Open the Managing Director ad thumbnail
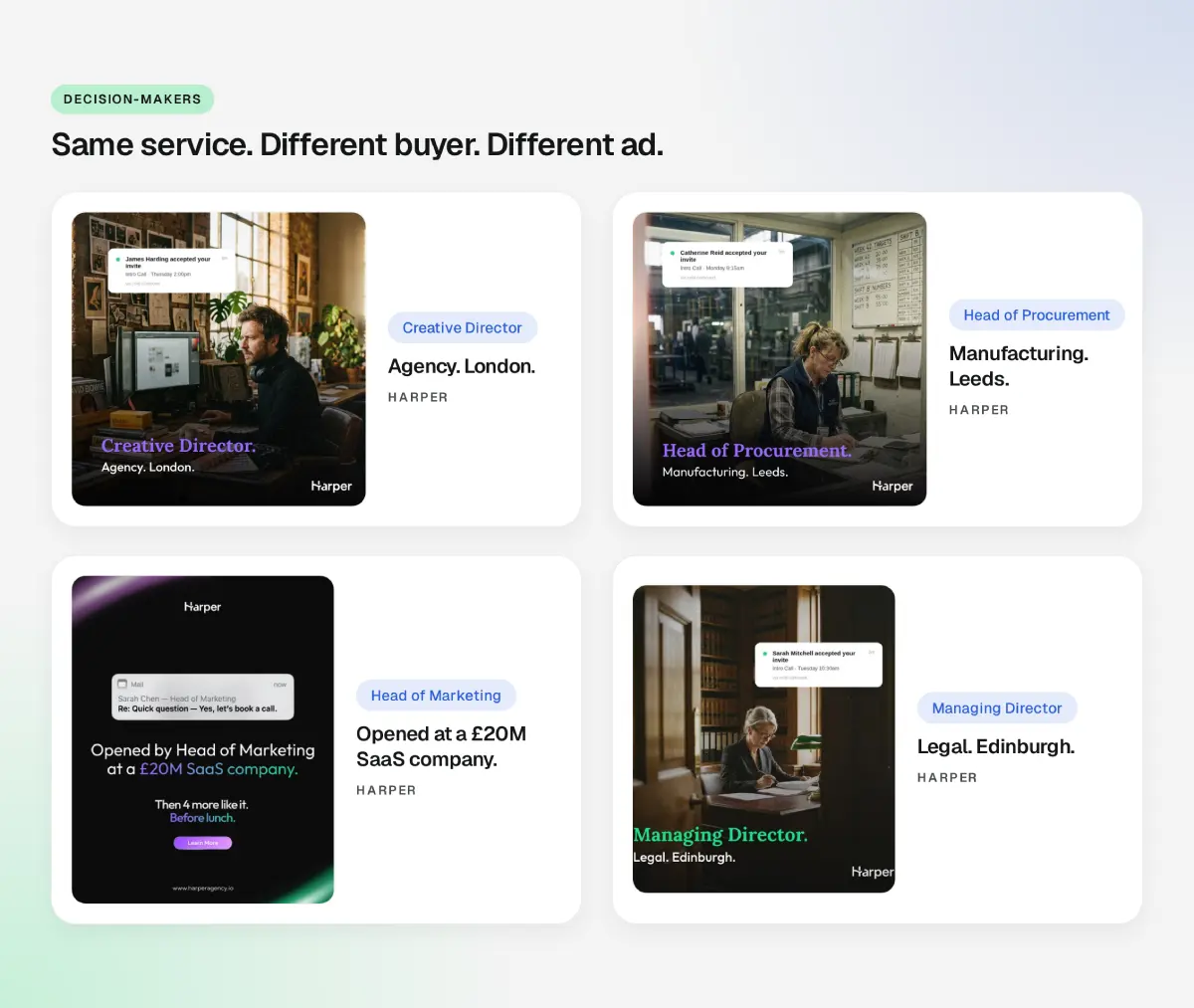The width and height of the screenshot is (1194, 1008). (764, 739)
